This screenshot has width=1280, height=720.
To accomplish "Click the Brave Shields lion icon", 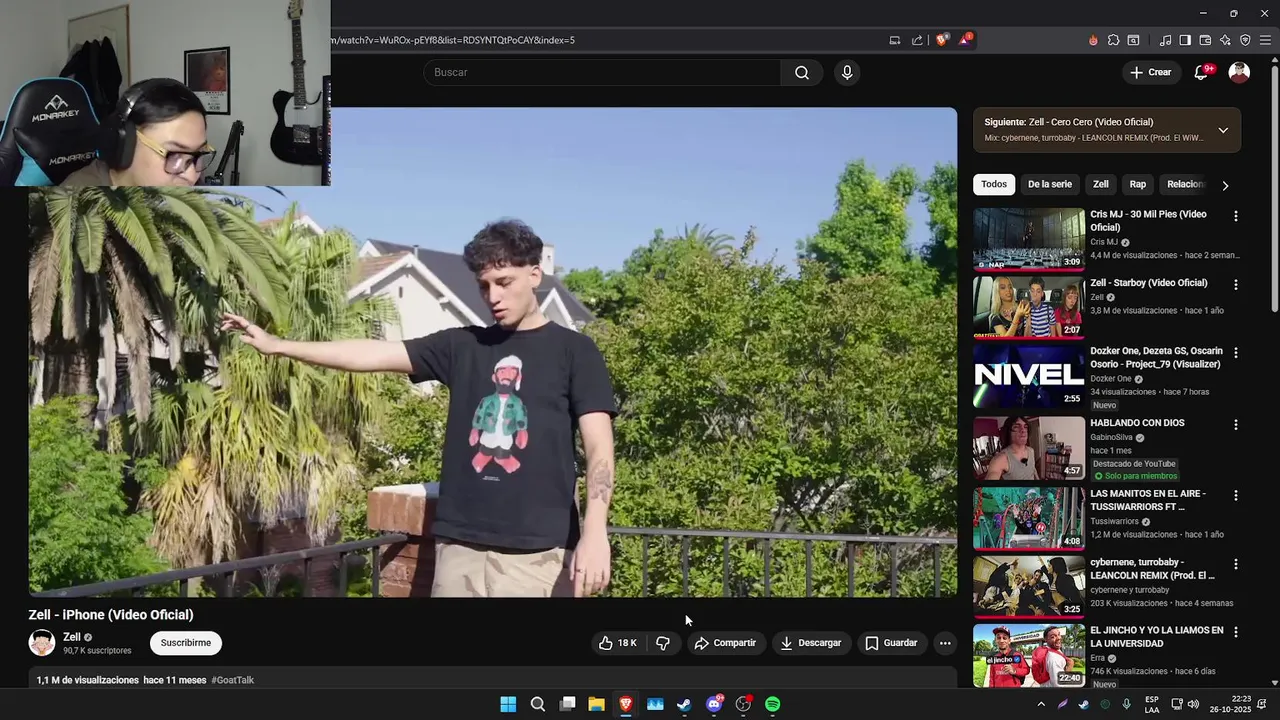I will (x=941, y=40).
